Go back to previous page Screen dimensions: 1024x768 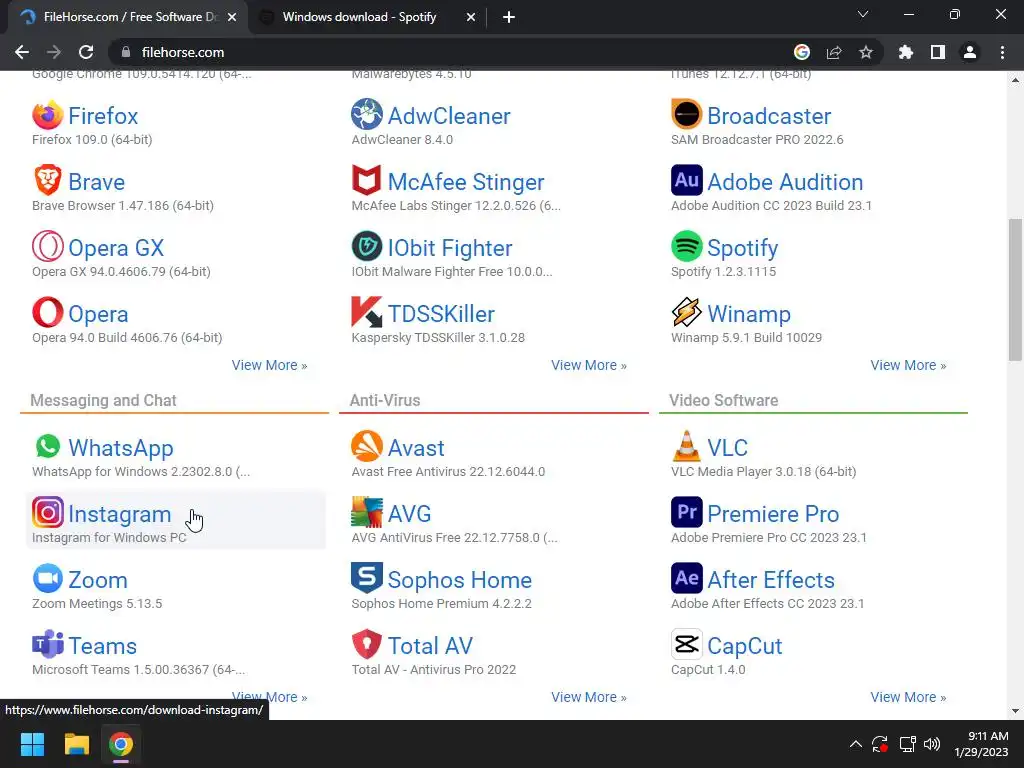[x=22, y=52]
